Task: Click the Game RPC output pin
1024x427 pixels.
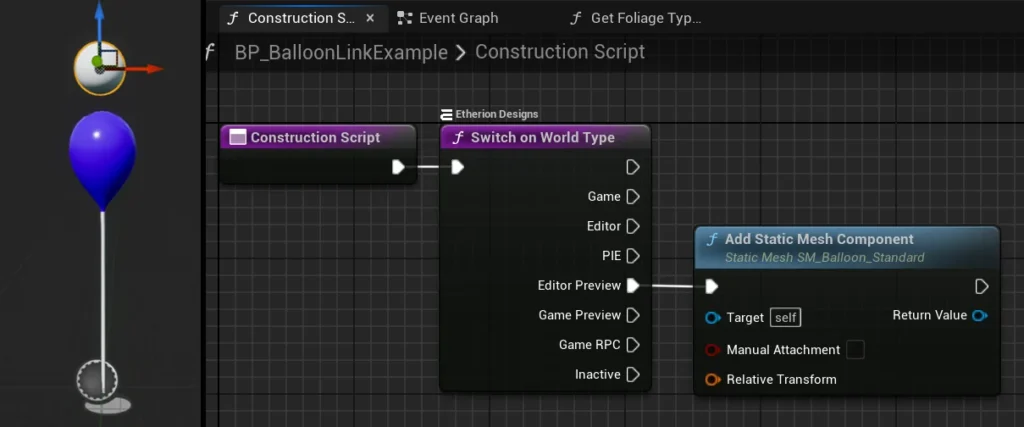Action: (x=632, y=345)
